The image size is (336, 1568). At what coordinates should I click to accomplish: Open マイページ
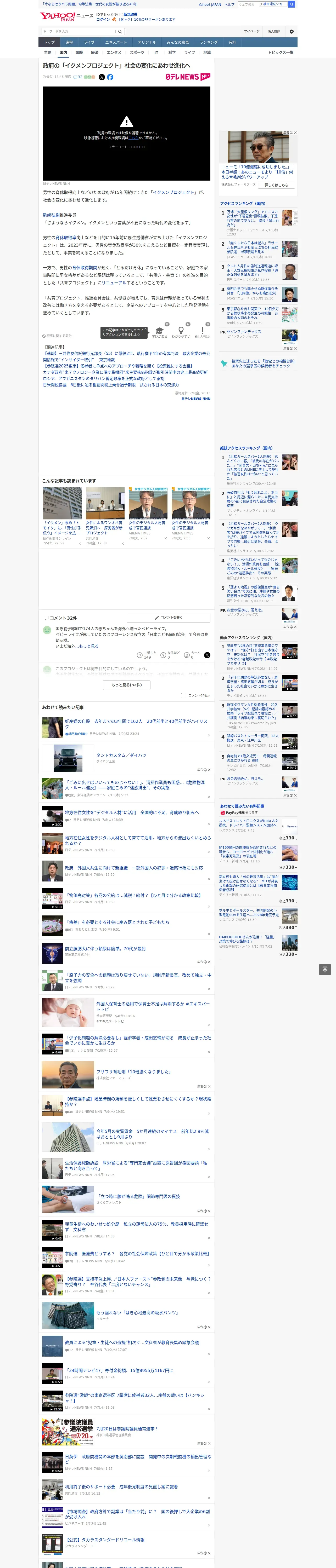[252, 32]
